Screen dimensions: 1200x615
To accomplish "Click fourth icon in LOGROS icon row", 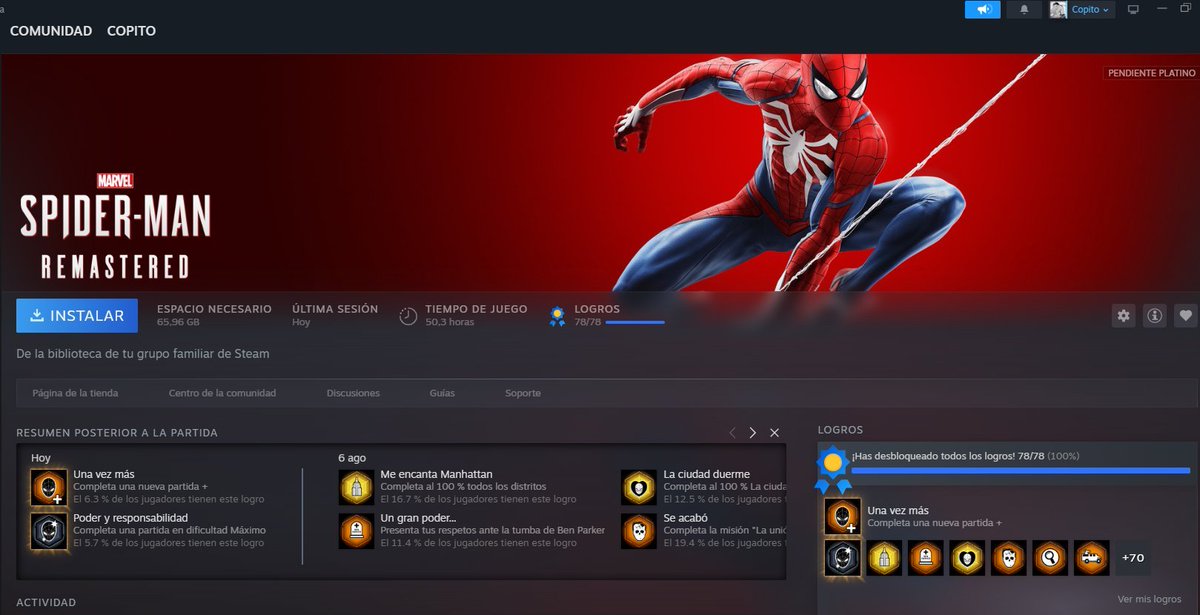I will tap(967, 558).
